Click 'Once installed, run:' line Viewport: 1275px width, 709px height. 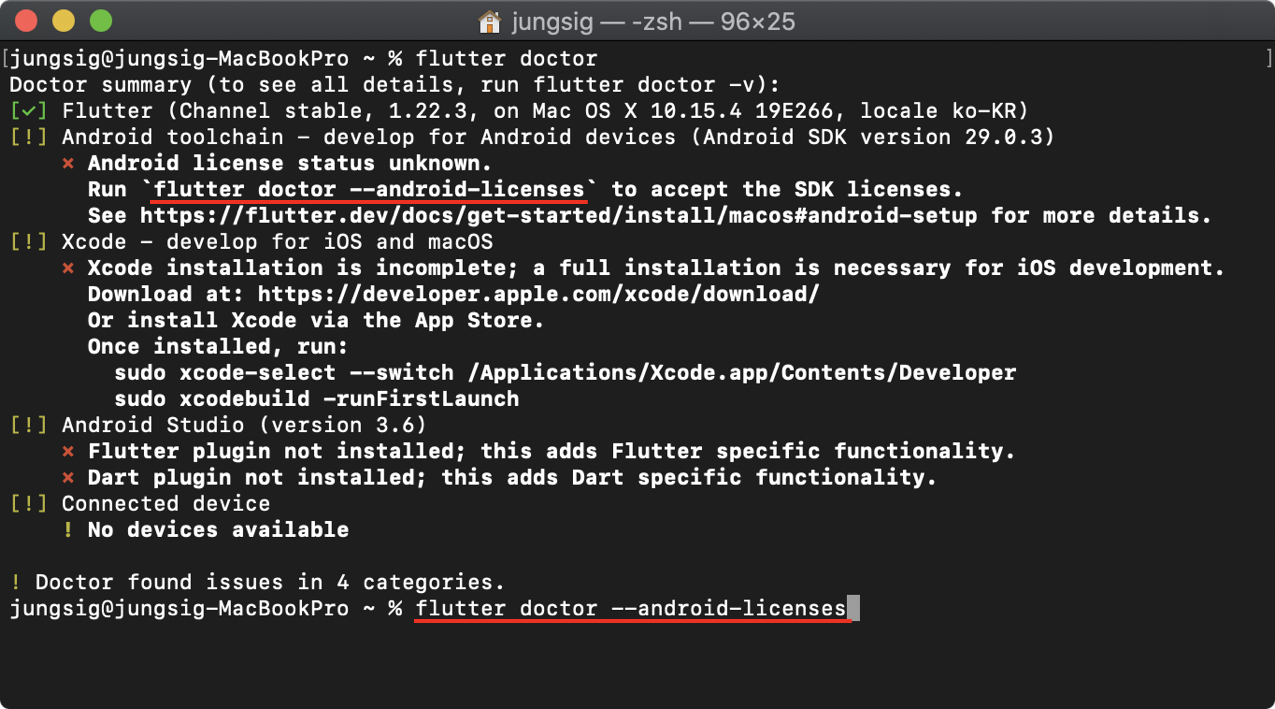pyautogui.click(x=218, y=347)
